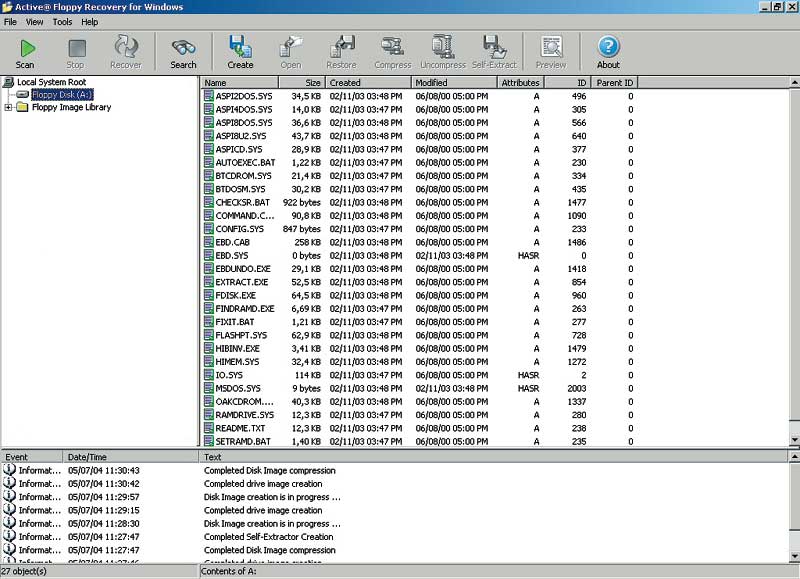Click the Restore toolbar icon
This screenshot has height=579, width=800.
click(342, 46)
